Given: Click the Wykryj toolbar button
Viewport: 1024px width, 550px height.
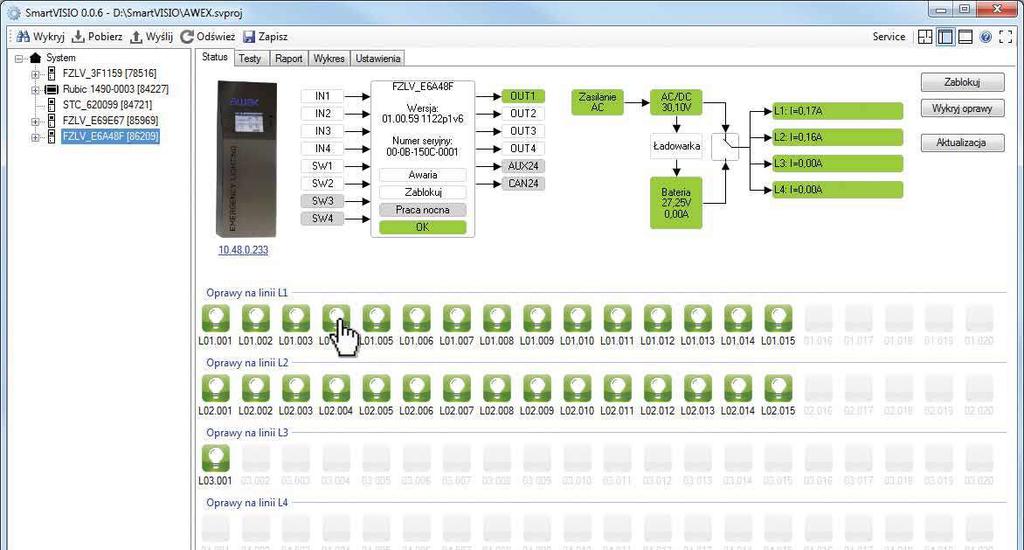Looking at the screenshot, I should 40,37.
